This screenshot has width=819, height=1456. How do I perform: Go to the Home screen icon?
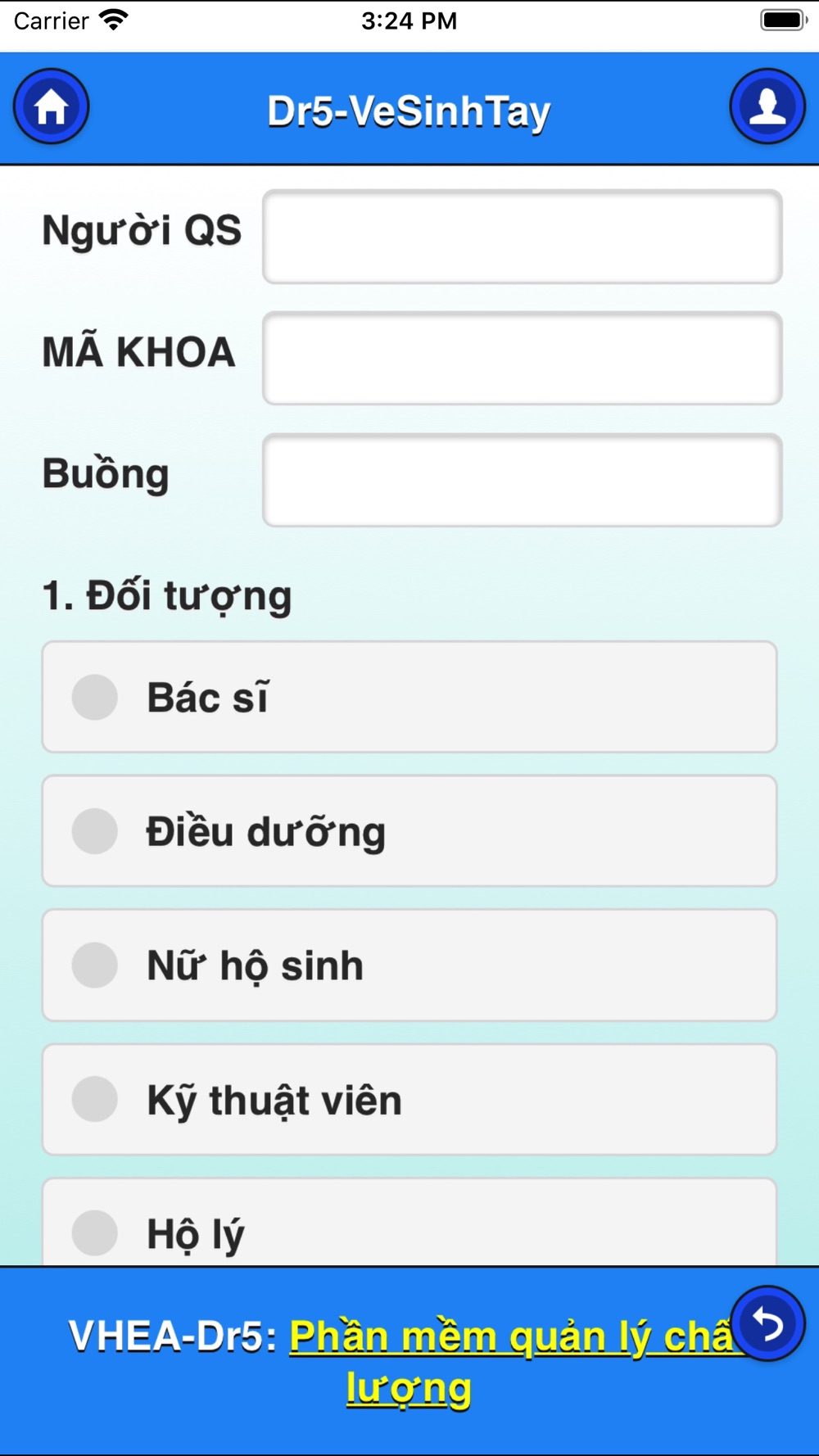[51, 106]
